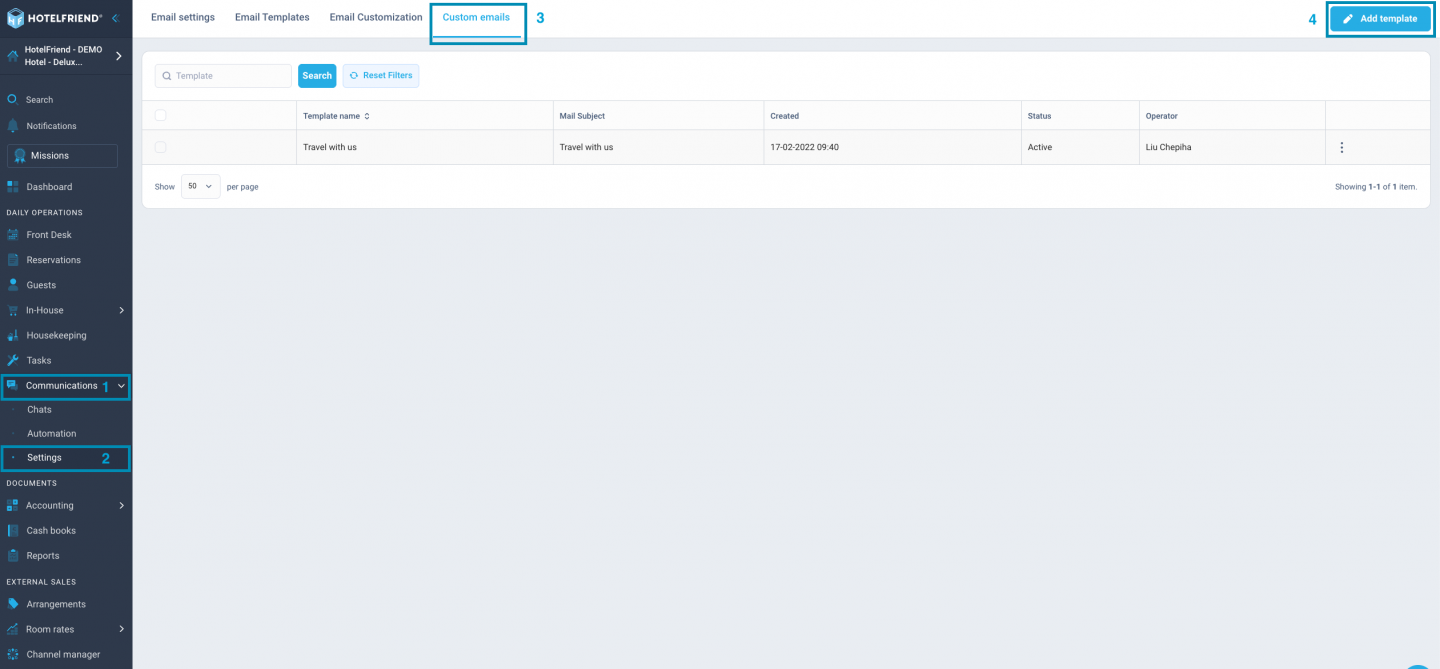This screenshot has height=669, width=1440.
Task: Click the blue Search button
Action: [317, 76]
